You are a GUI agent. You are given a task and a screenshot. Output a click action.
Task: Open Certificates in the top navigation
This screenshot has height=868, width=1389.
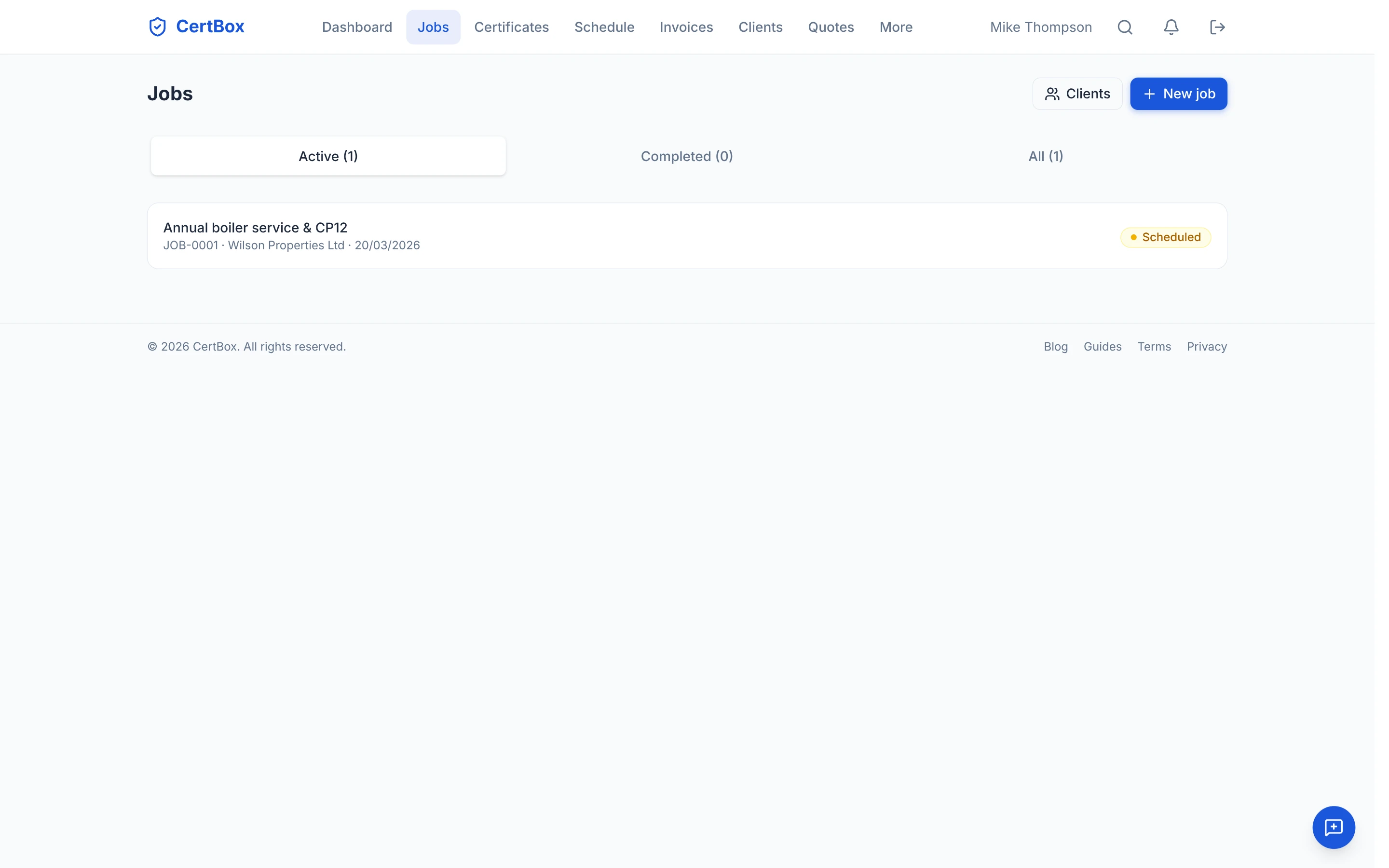tap(511, 27)
